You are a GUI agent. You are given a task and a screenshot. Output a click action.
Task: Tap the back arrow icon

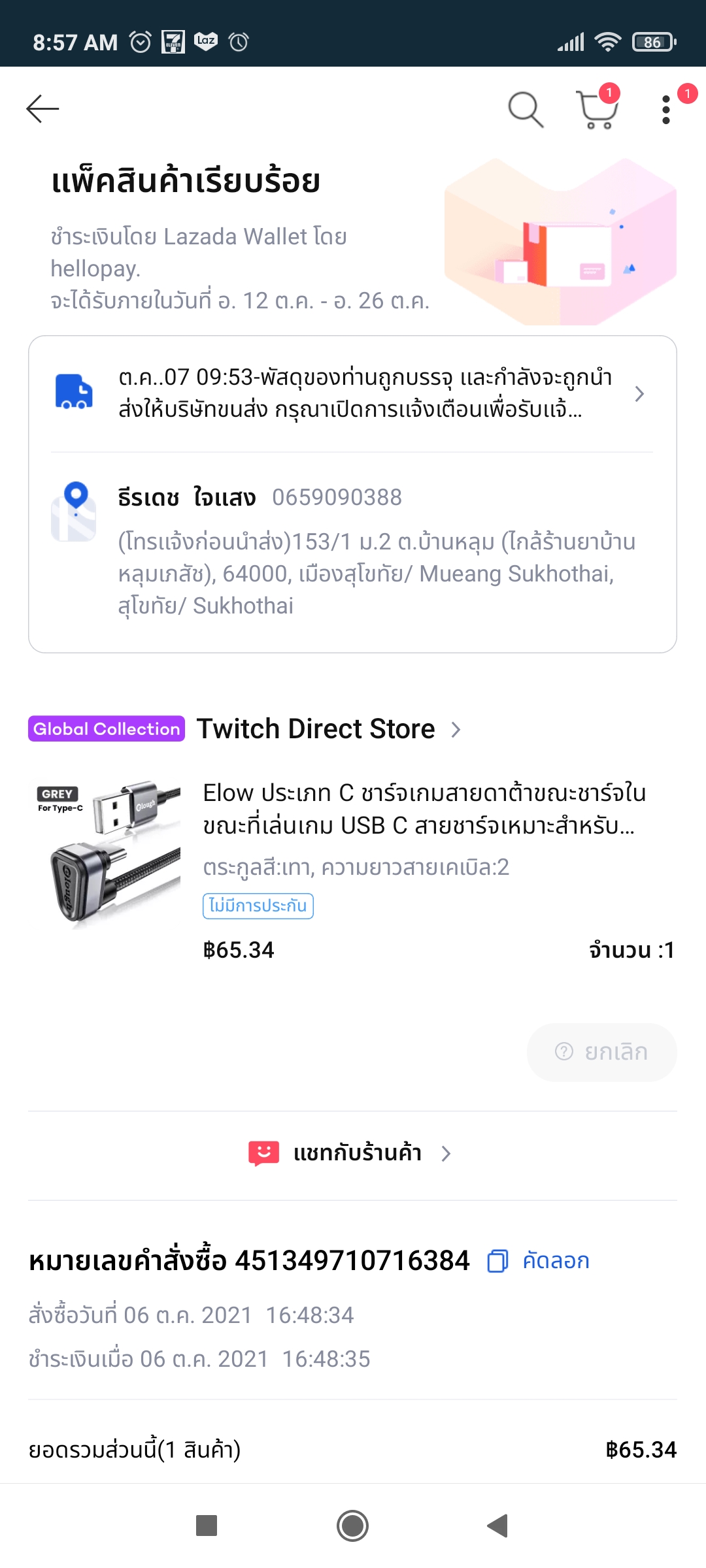pyautogui.click(x=43, y=108)
